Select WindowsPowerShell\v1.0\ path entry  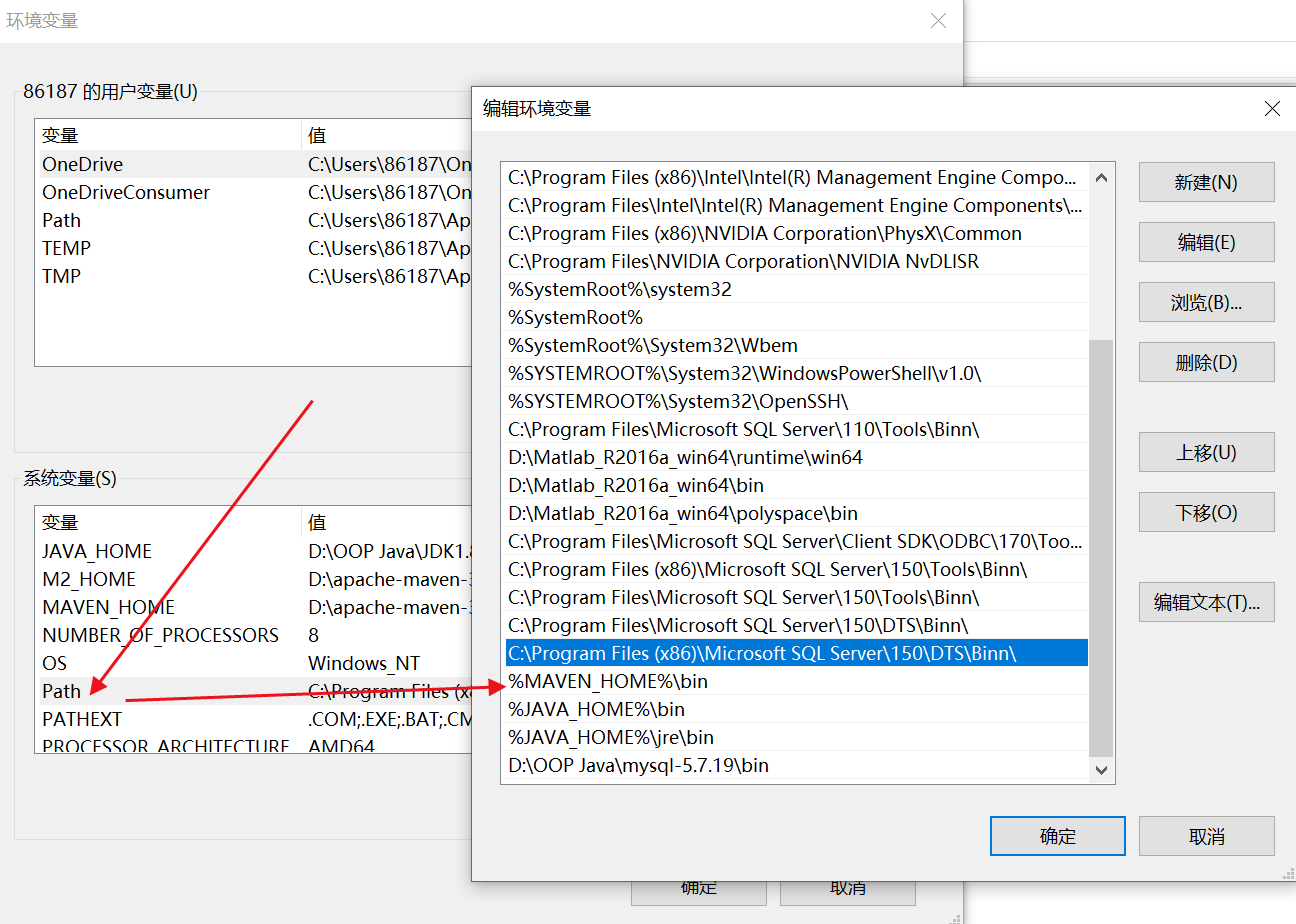click(x=796, y=373)
